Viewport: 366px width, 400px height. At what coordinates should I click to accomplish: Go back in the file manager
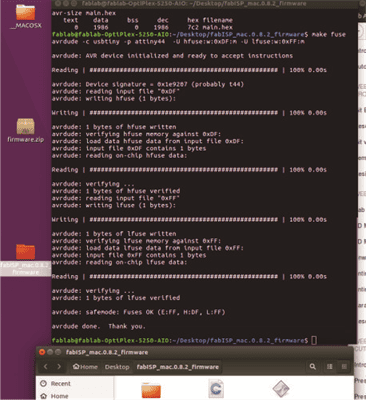pos(46,367)
